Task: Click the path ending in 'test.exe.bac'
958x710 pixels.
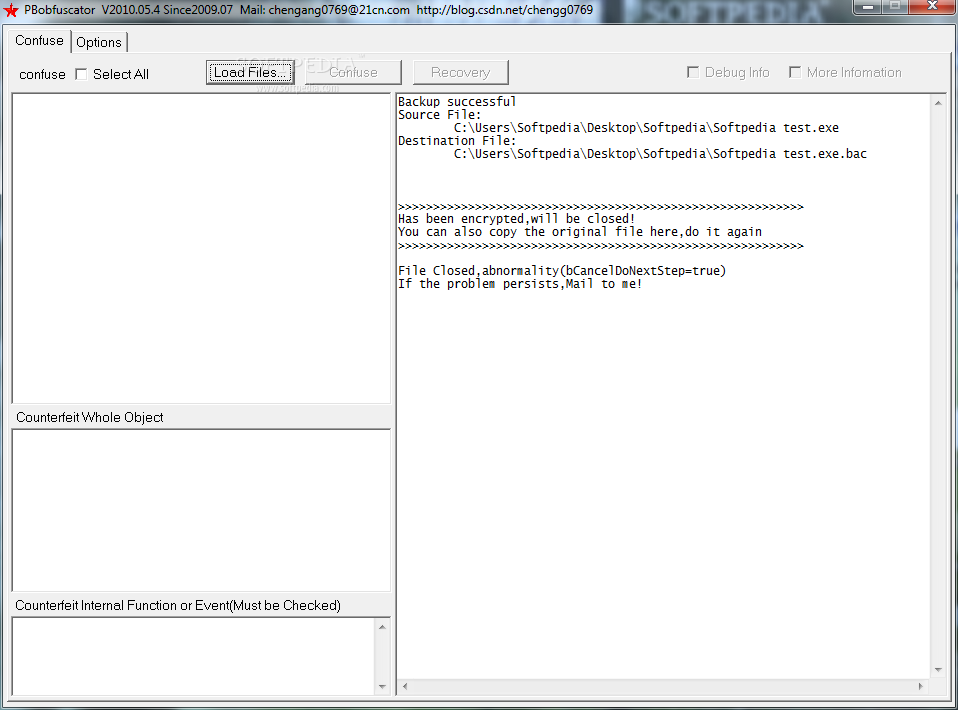Action: (660, 153)
